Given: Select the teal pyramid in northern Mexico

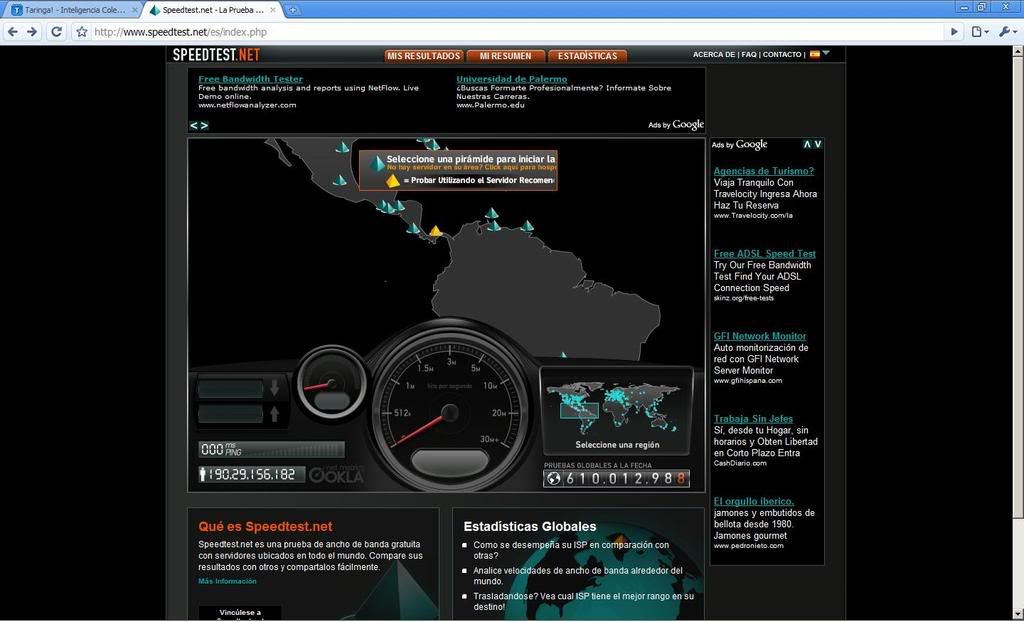Looking at the screenshot, I should [342, 148].
